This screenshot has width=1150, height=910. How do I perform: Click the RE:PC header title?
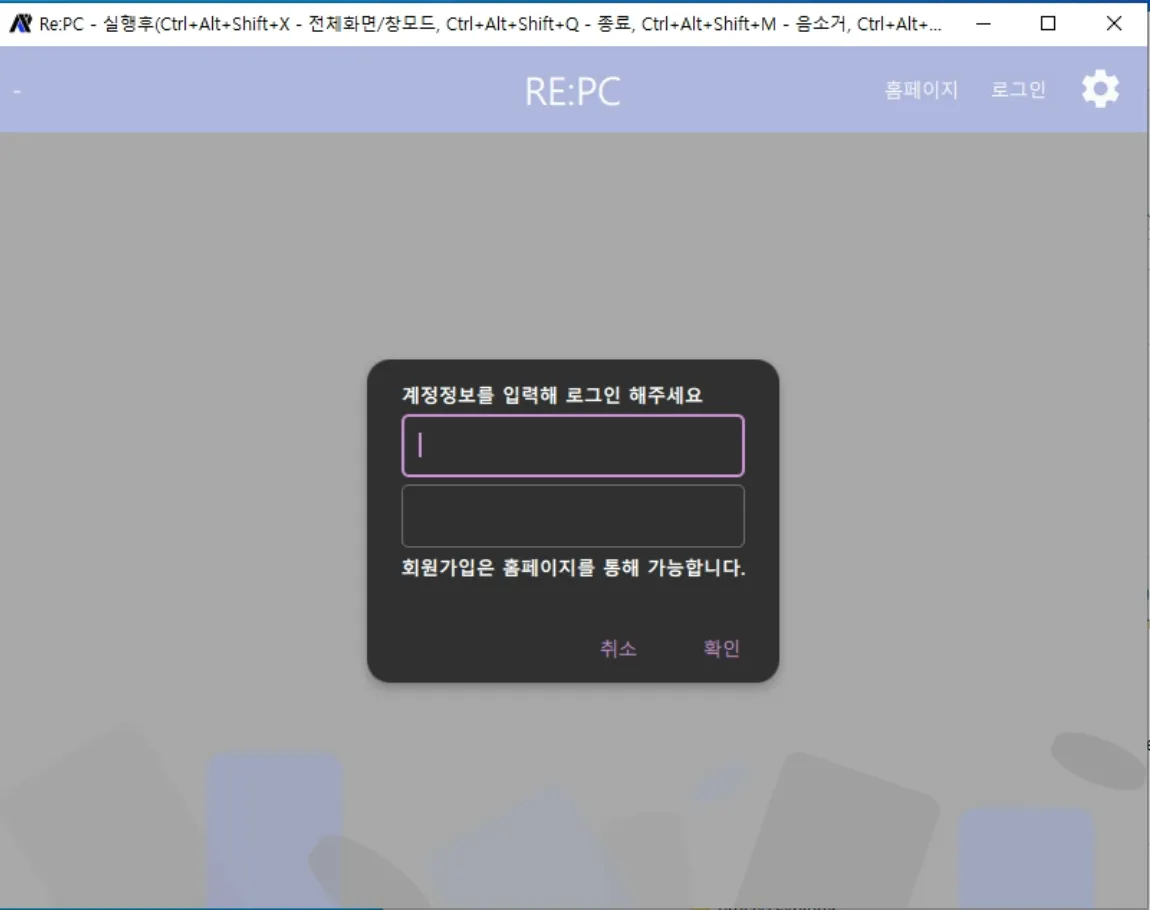[x=573, y=92]
